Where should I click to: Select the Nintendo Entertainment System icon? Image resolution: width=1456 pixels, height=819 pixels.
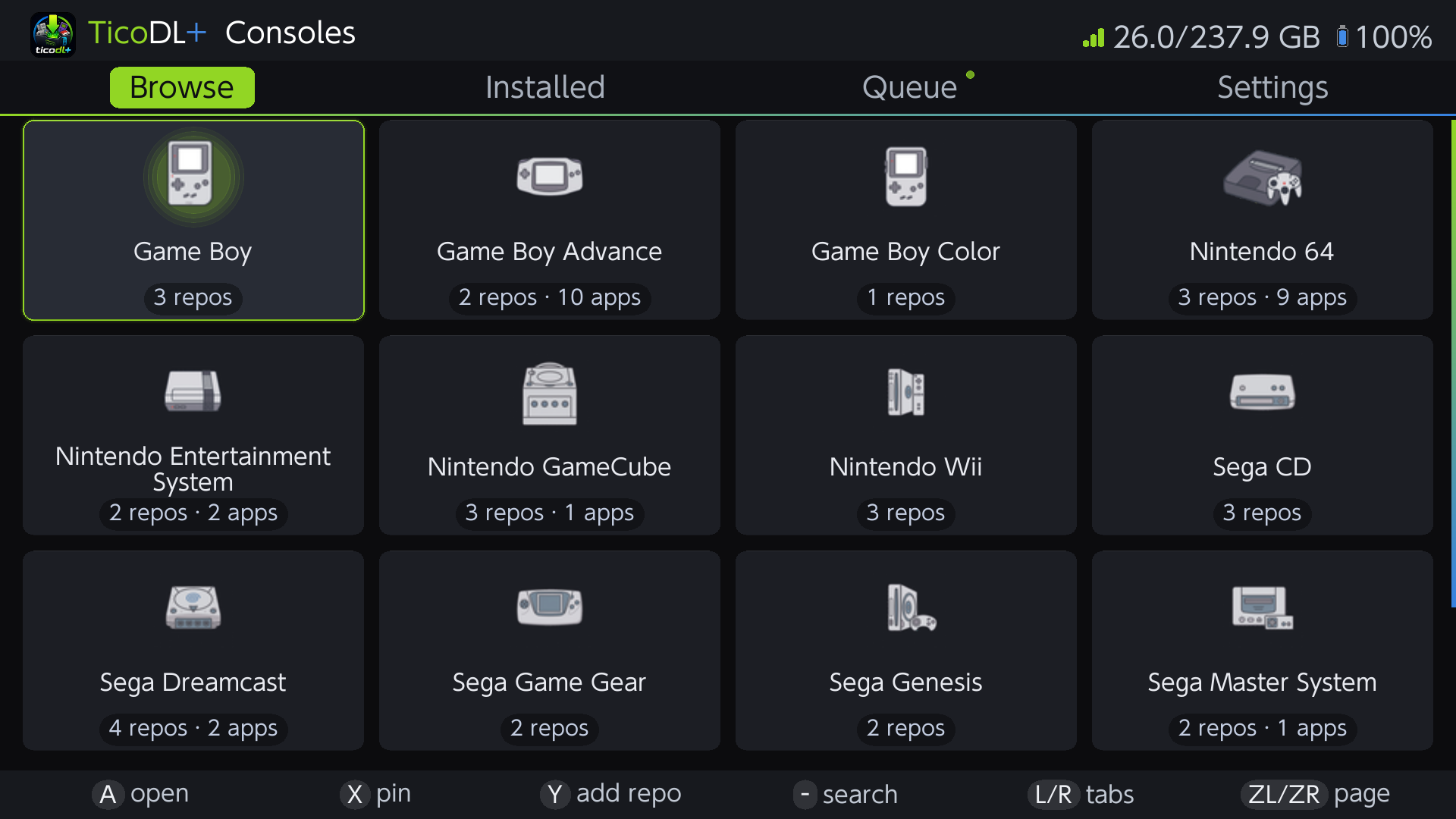[193, 391]
